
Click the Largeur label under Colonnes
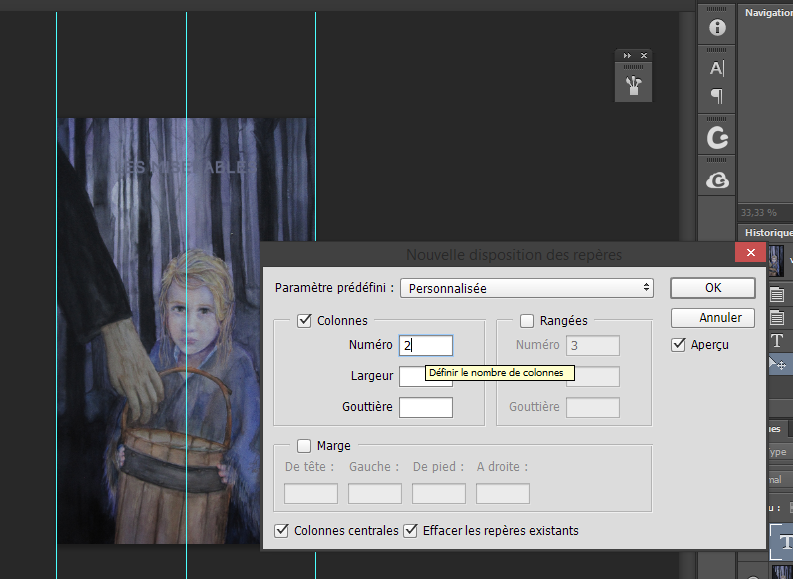coord(372,376)
